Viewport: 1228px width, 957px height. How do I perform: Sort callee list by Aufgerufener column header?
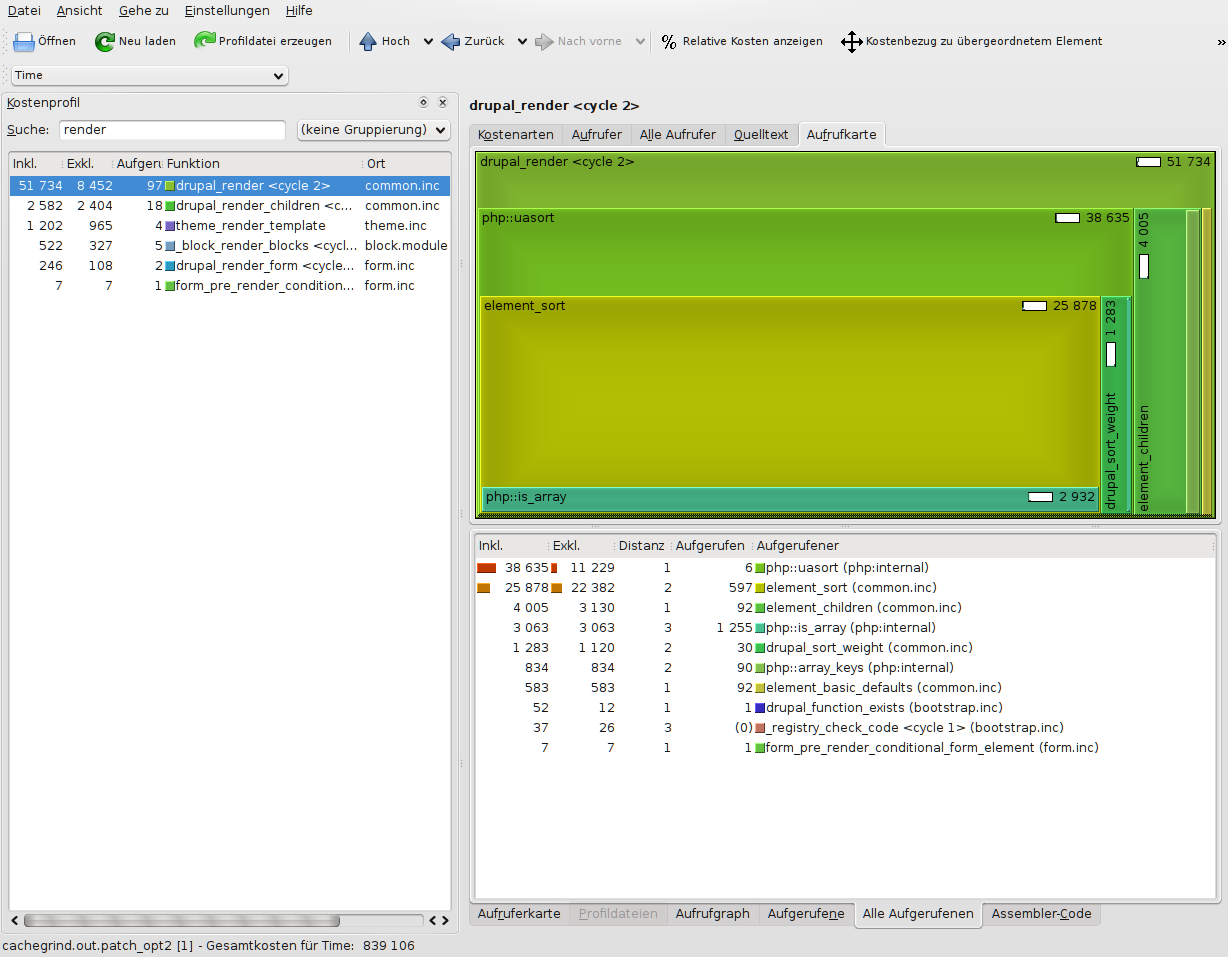(797, 546)
